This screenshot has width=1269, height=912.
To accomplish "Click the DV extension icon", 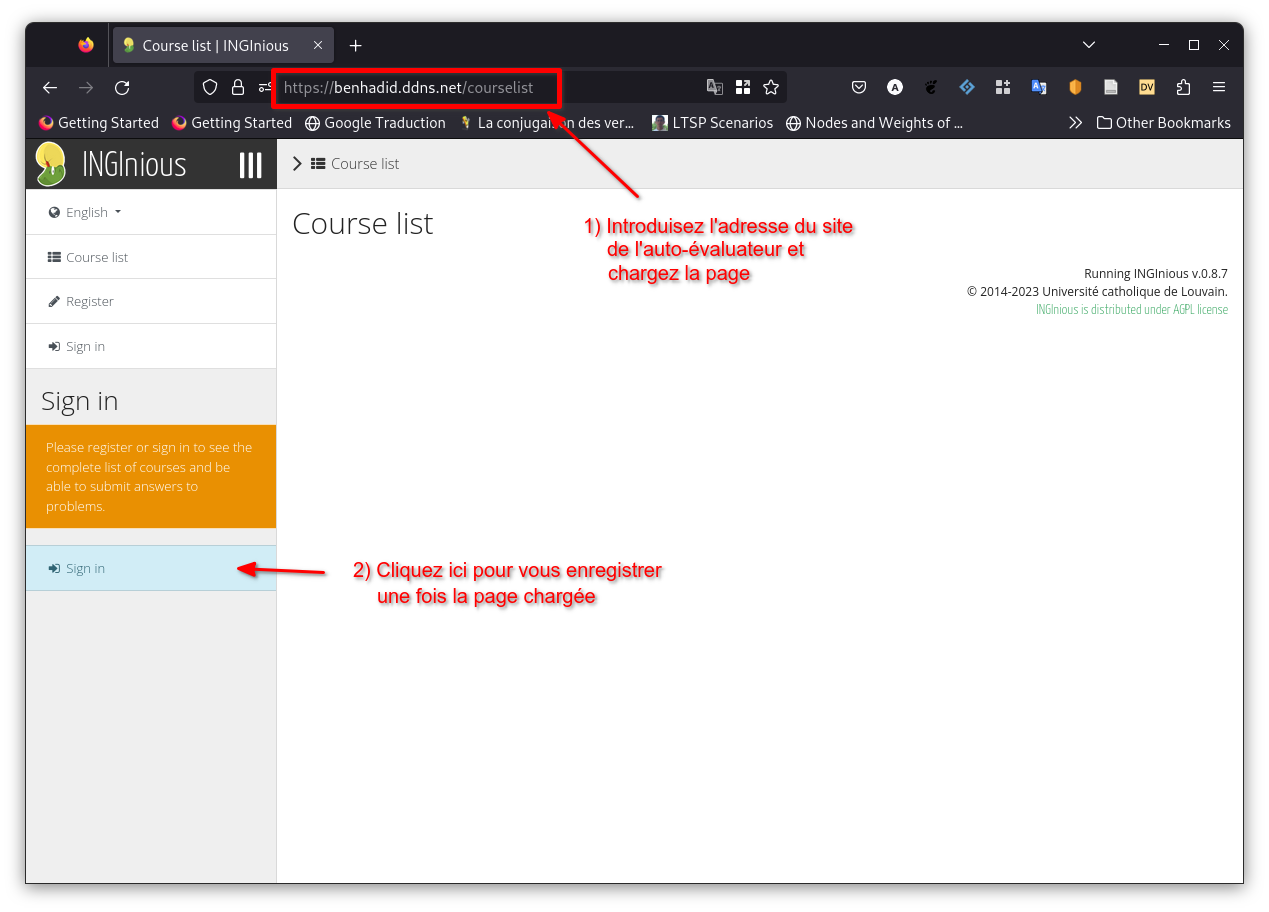I will [1147, 87].
